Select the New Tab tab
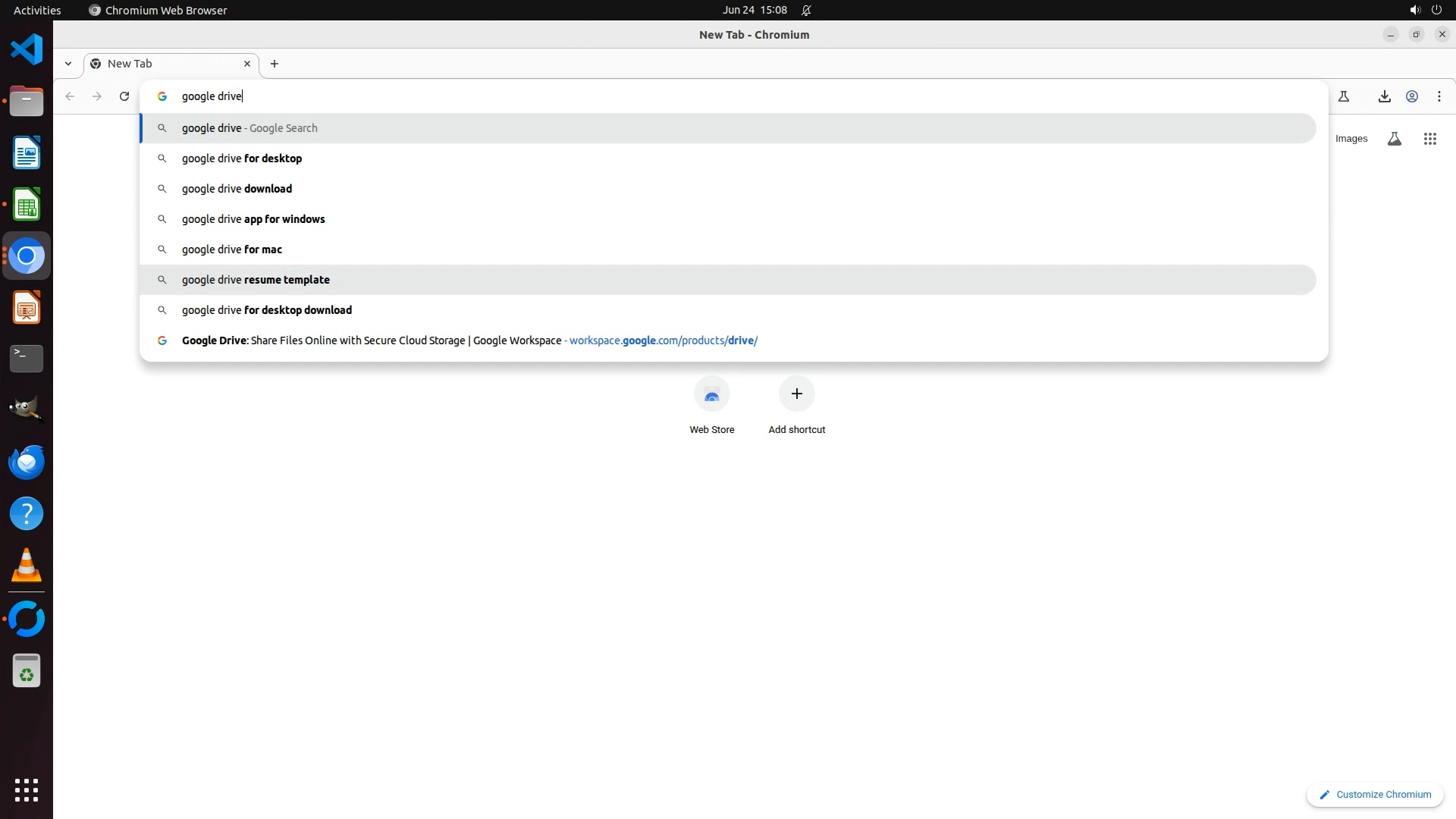Screen dimensions: 1456x819 tap(167, 64)
